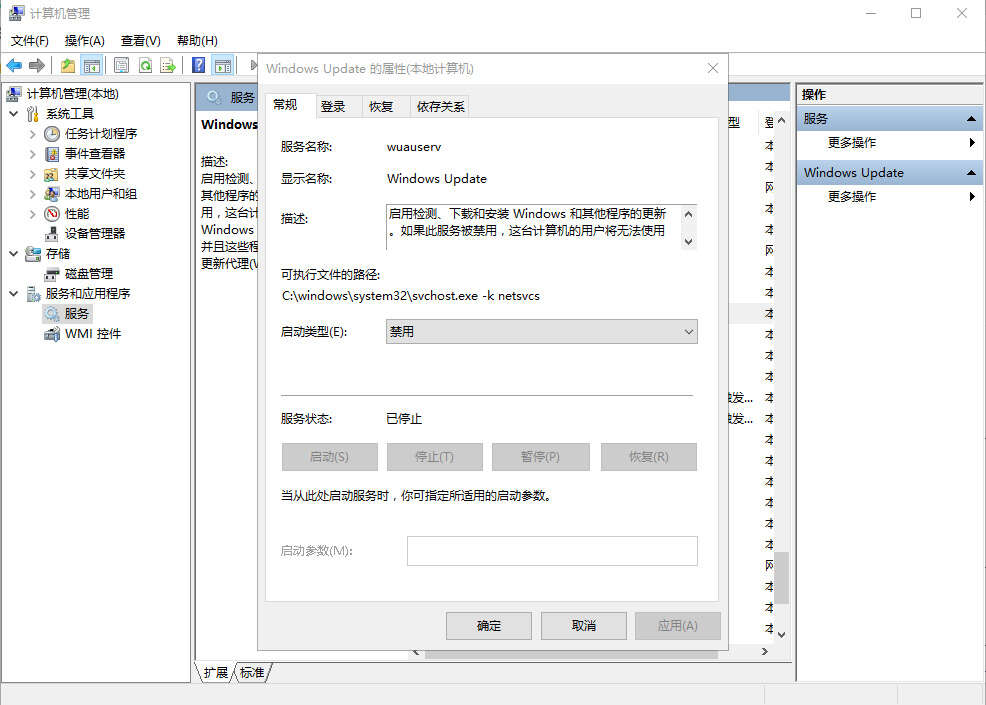Open the 启动类型 dropdown showing 禁用
Screen dimensions: 986x705
tap(541, 331)
